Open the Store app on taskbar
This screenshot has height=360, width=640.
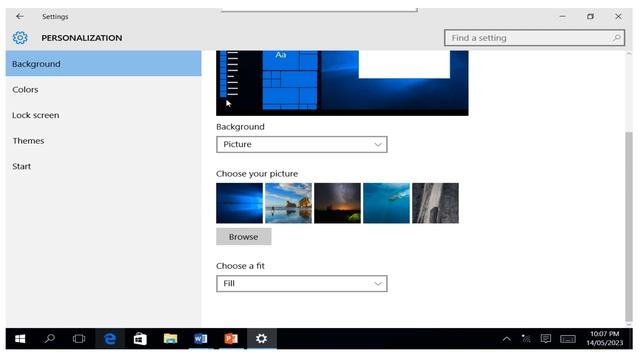(140, 339)
